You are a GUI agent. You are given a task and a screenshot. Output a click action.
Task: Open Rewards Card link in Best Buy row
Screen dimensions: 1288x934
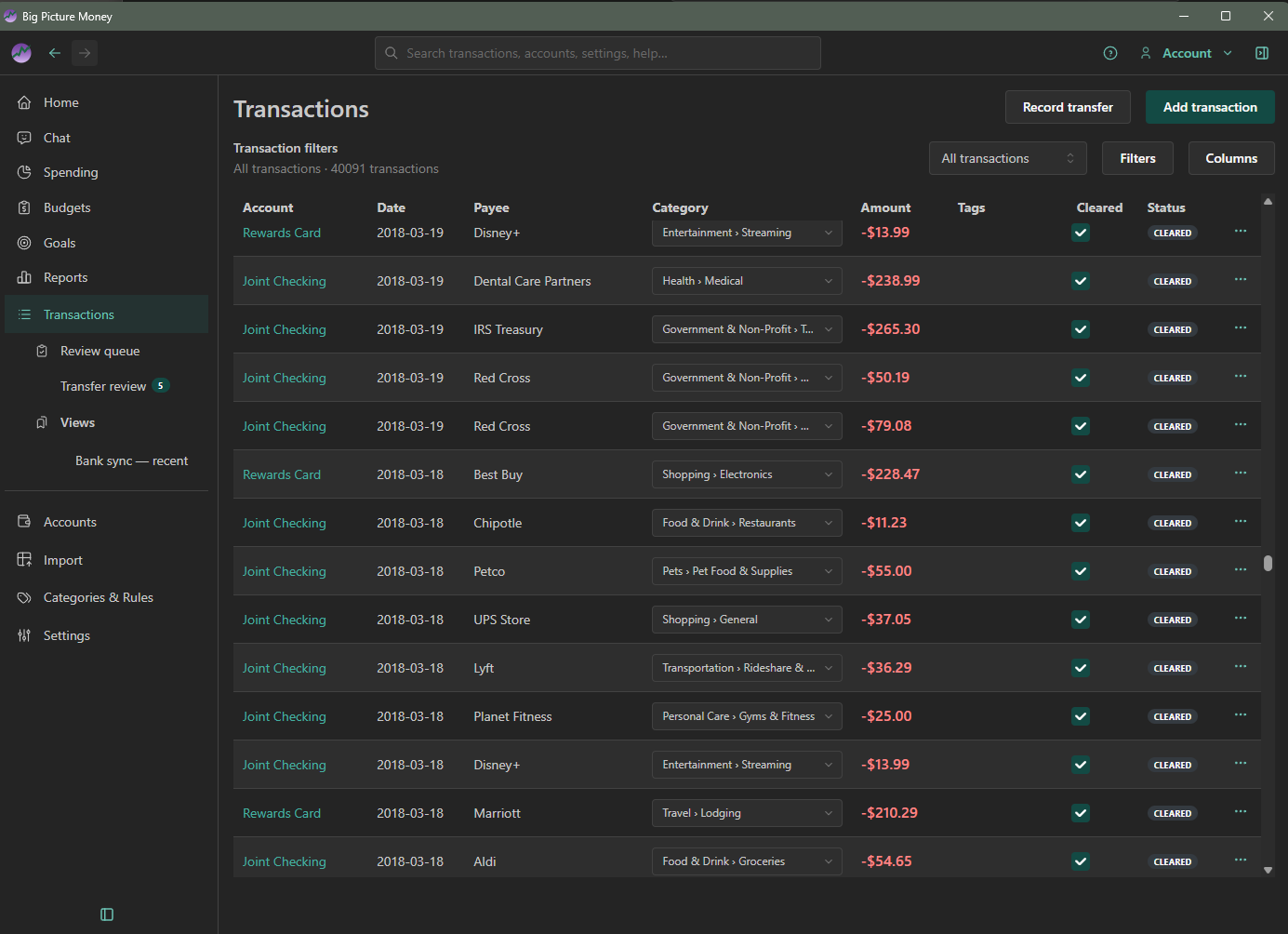coord(282,474)
